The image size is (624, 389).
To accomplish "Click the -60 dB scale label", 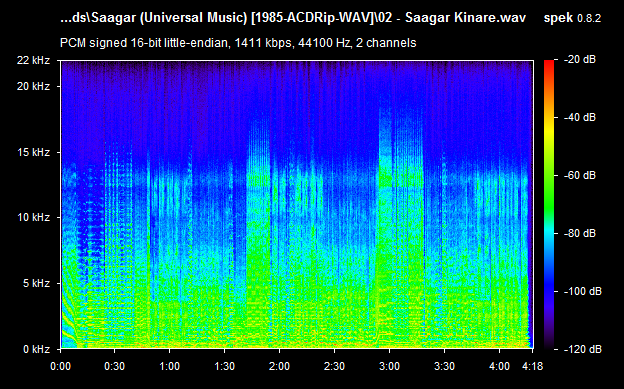I will click(x=580, y=175).
